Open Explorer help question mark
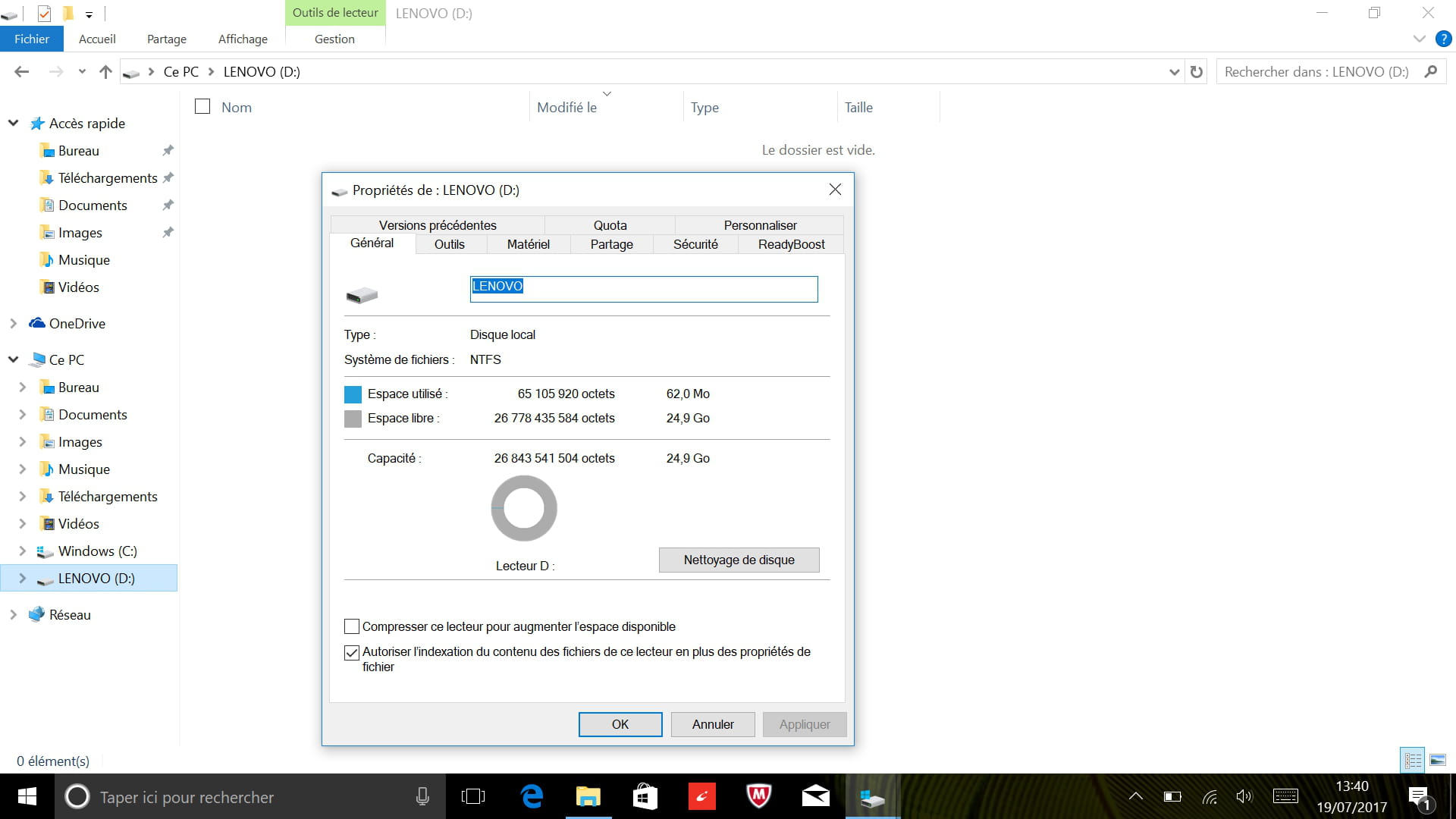This screenshot has width=1456, height=819. pyautogui.click(x=1443, y=39)
